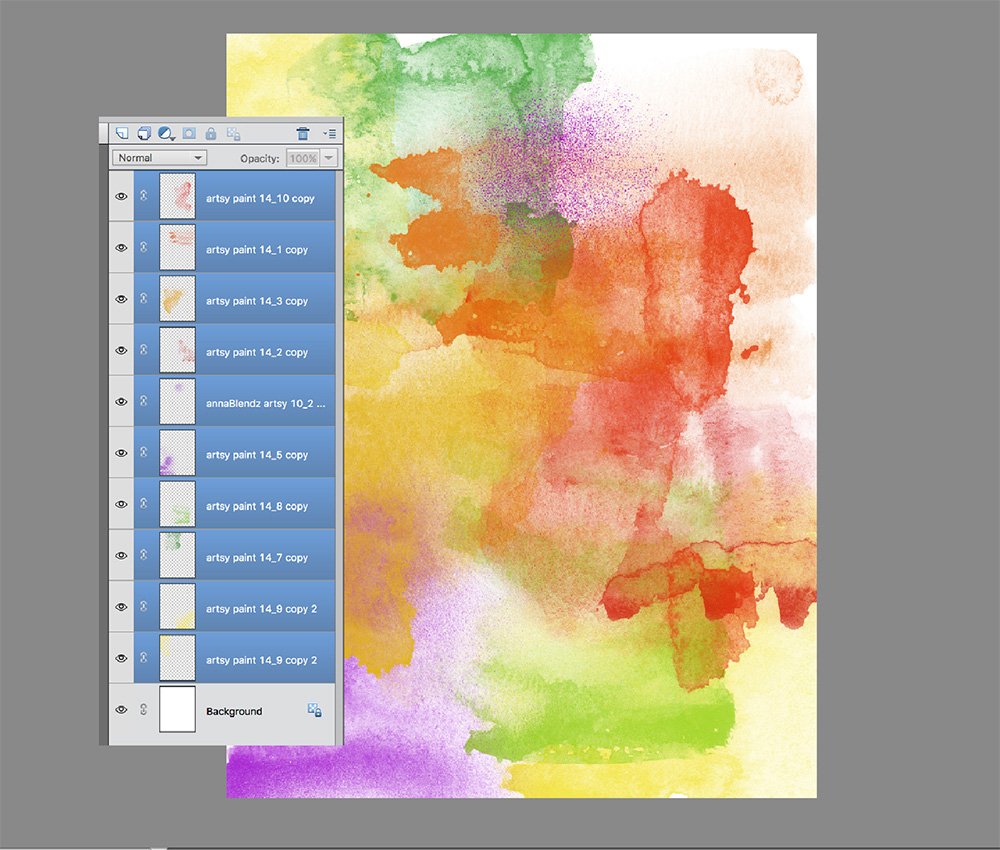Create a new layer group
Image resolution: width=1000 pixels, height=850 pixels.
click(x=143, y=133)
